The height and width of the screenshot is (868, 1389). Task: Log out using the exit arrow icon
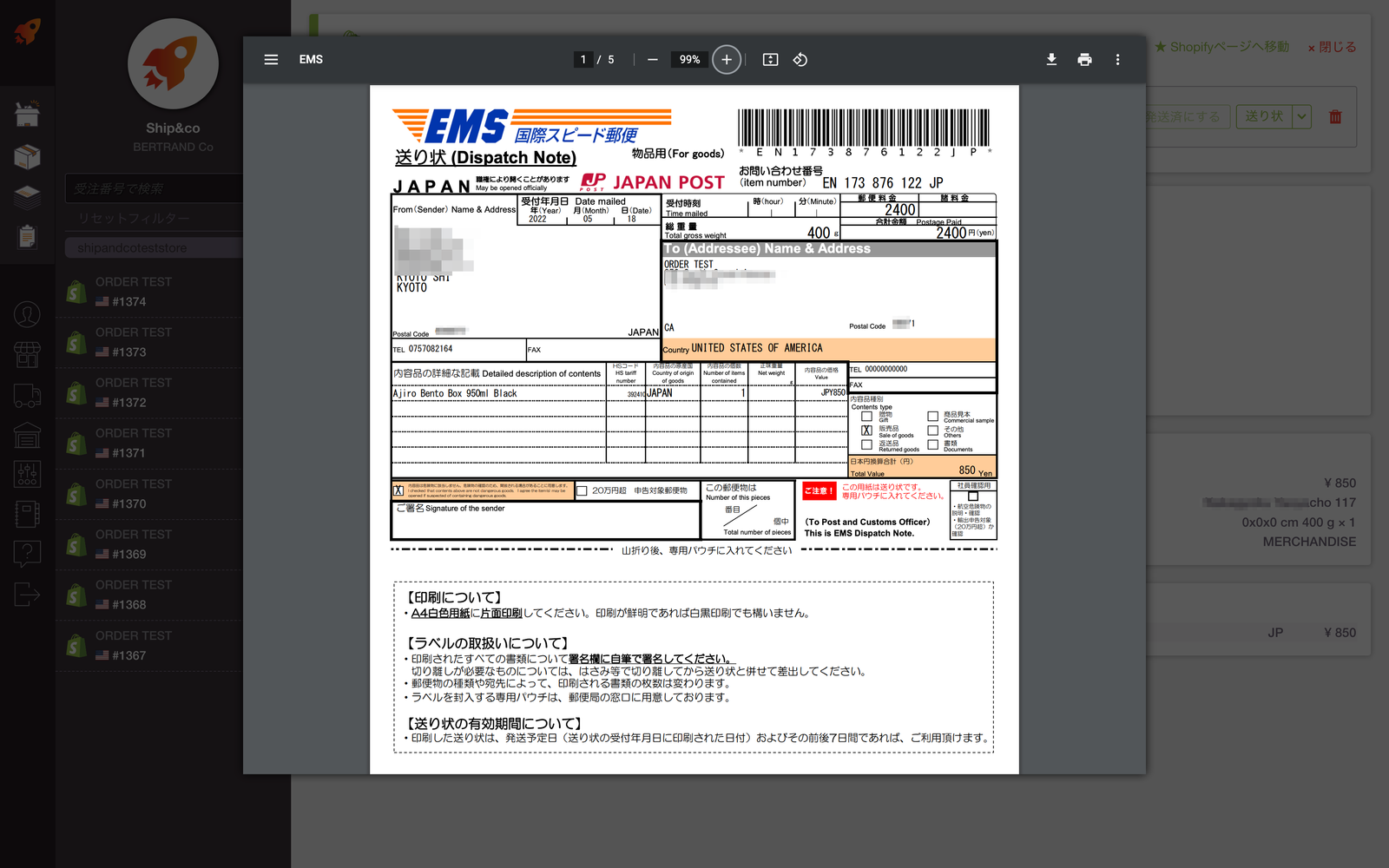[x=27, y=595]
